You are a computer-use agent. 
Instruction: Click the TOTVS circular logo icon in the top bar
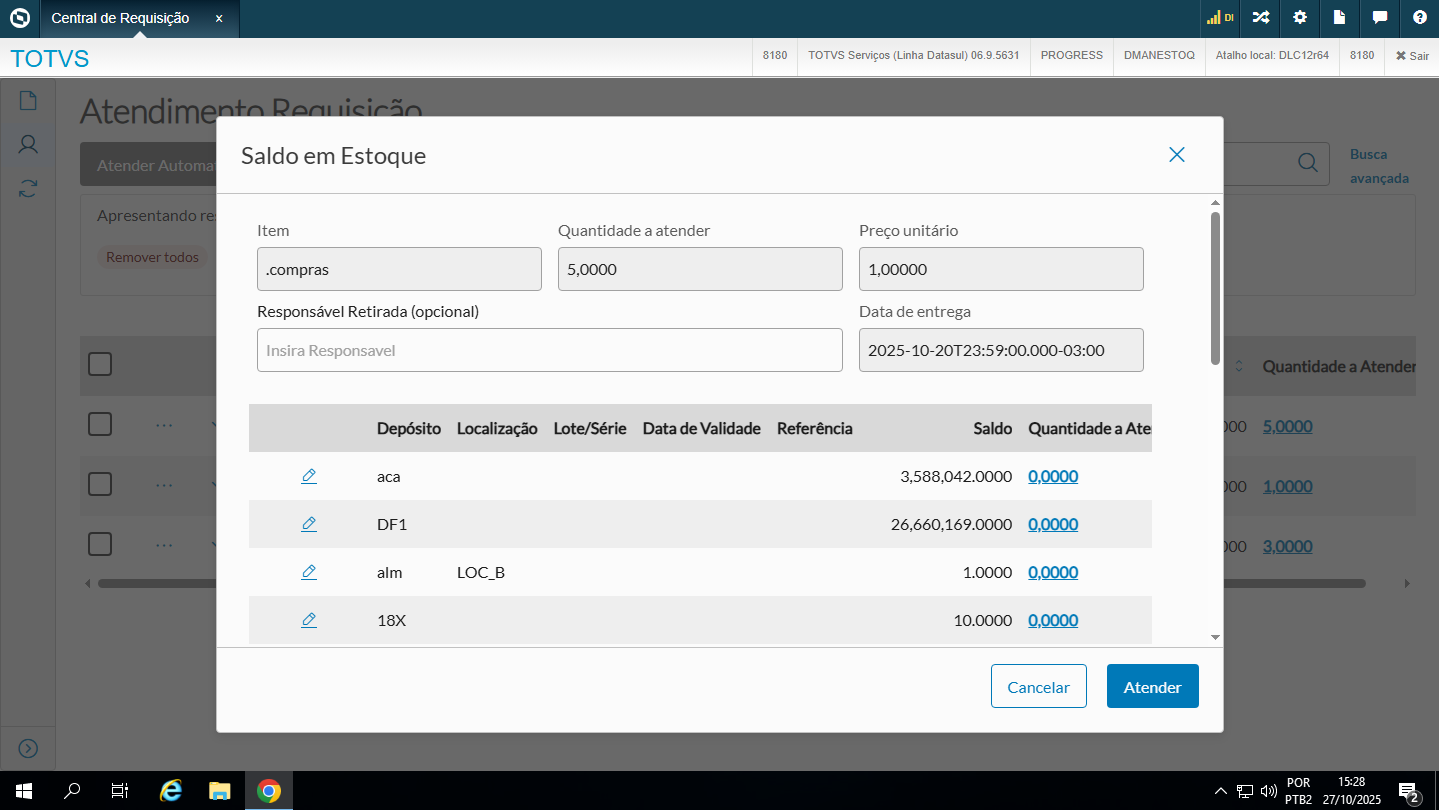pos(19,18)
